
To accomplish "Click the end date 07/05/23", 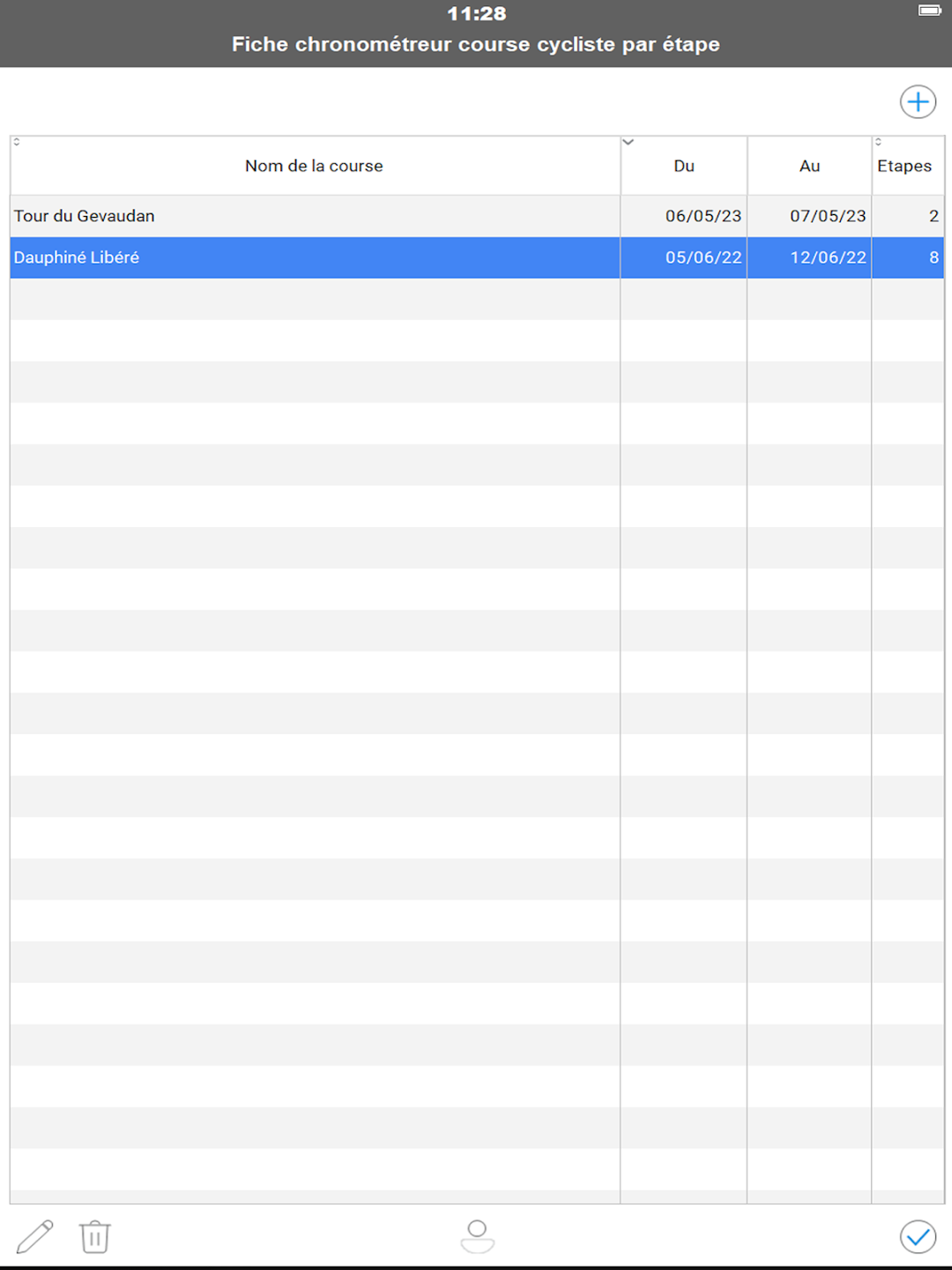I will click(x=828, y=216).
